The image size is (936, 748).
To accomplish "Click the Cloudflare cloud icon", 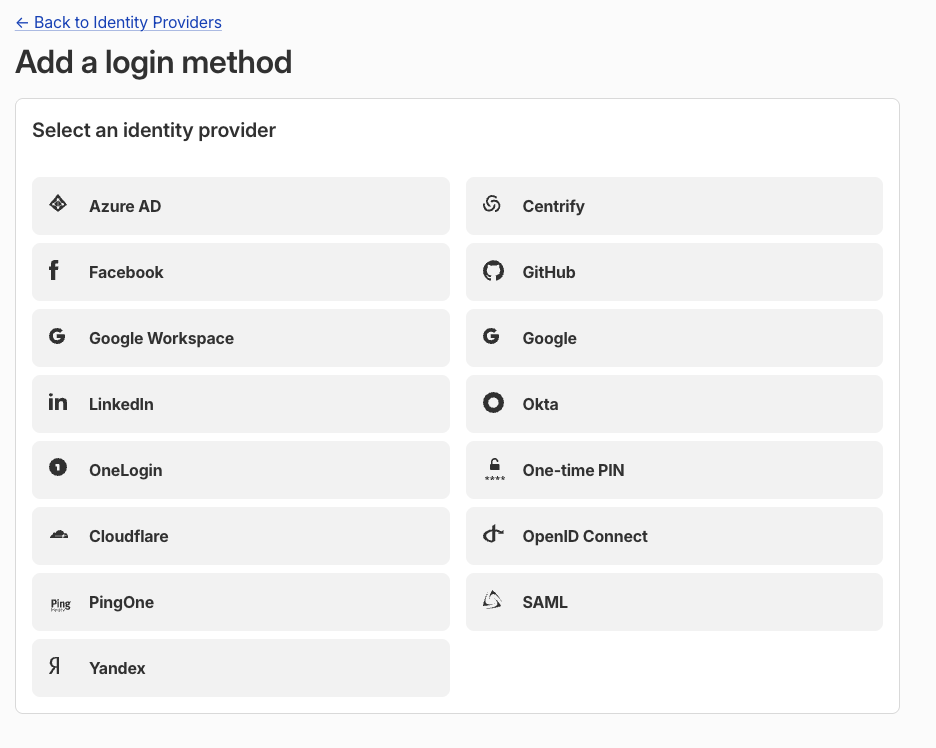I will [x=58, y=534].
